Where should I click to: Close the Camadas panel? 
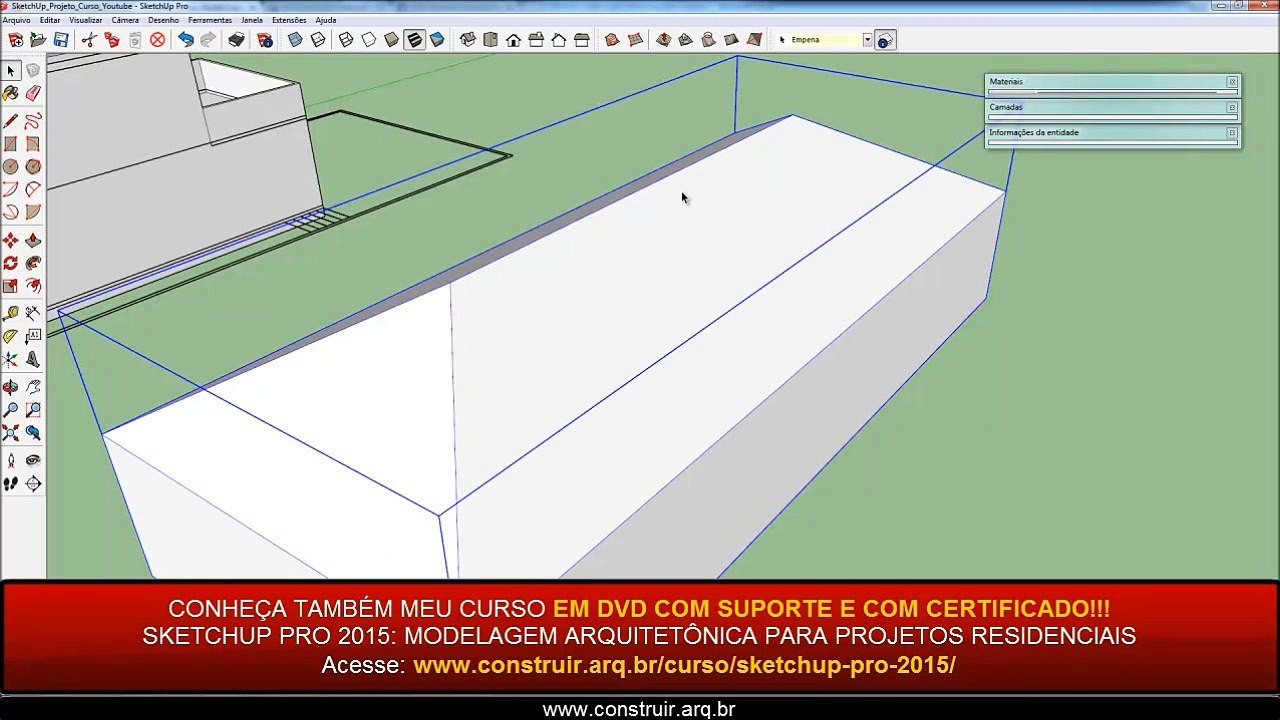click(1232, 107)
